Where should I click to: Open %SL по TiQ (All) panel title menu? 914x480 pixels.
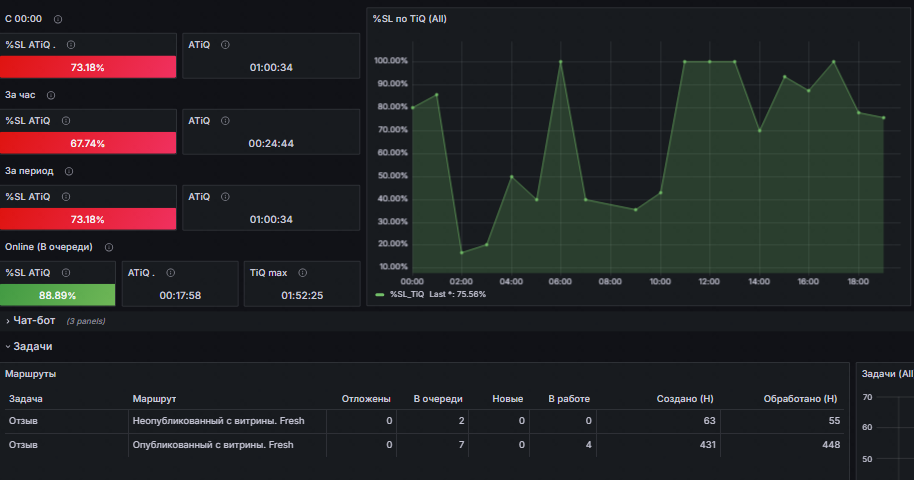pos(410,19)
